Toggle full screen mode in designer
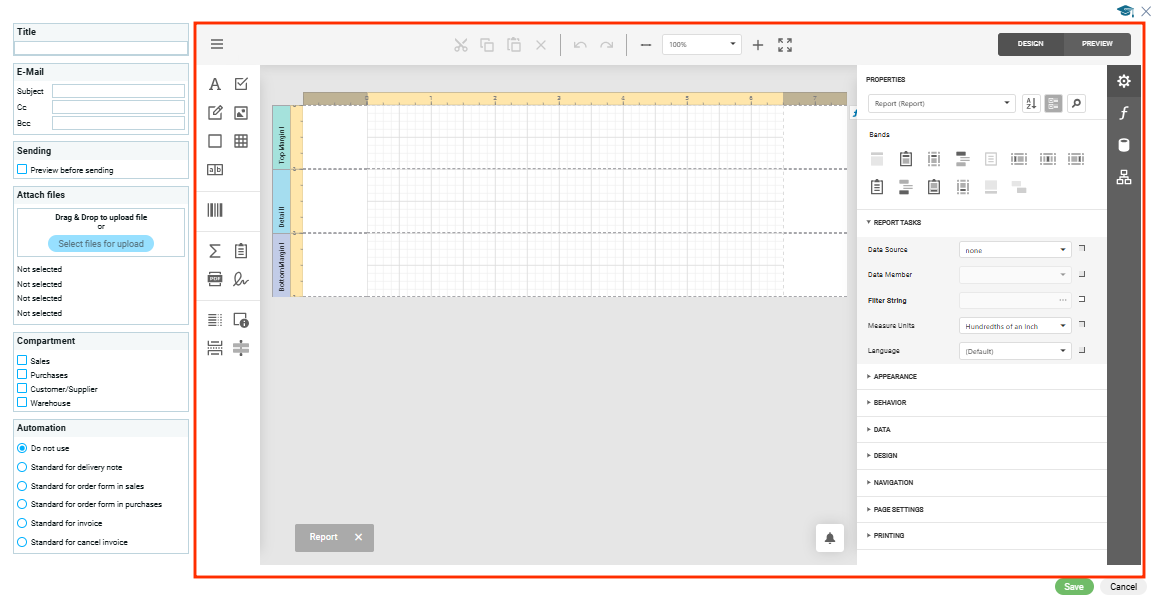Viewport: 1151px width, 600px height. 785,45
